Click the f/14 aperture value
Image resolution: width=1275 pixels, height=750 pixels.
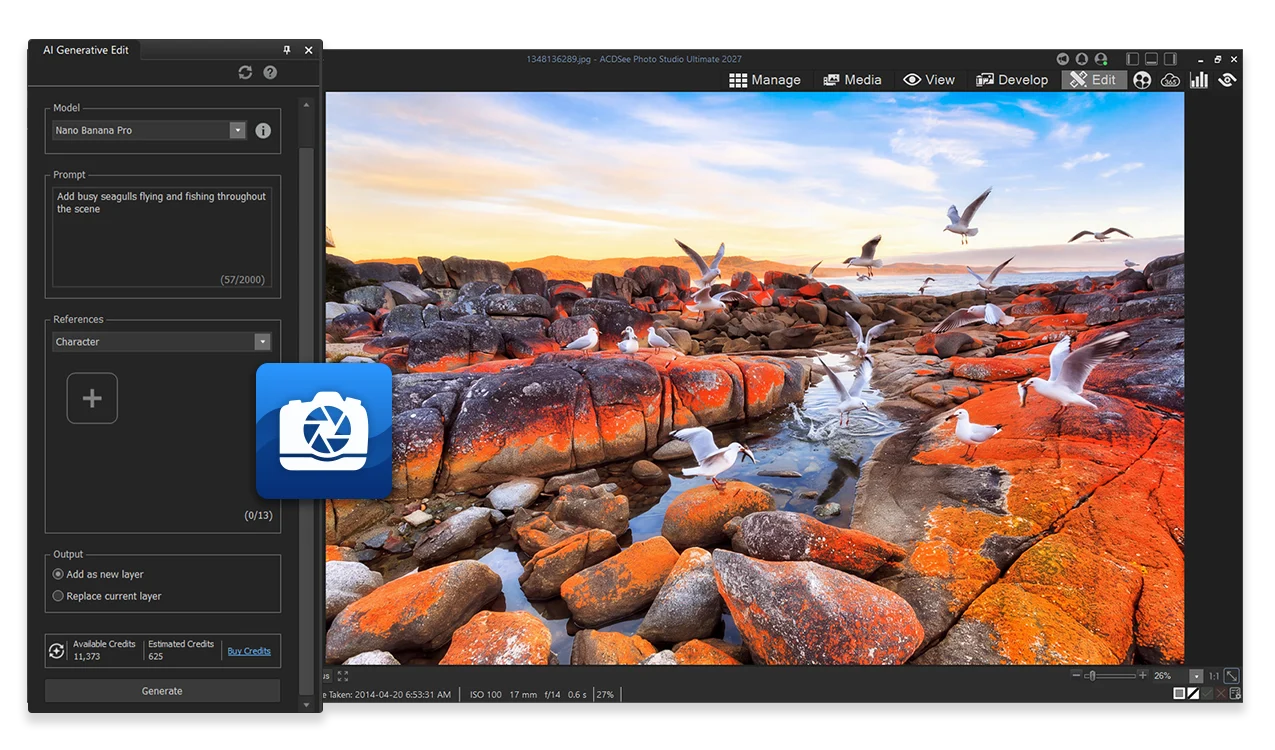coord(552,694)
